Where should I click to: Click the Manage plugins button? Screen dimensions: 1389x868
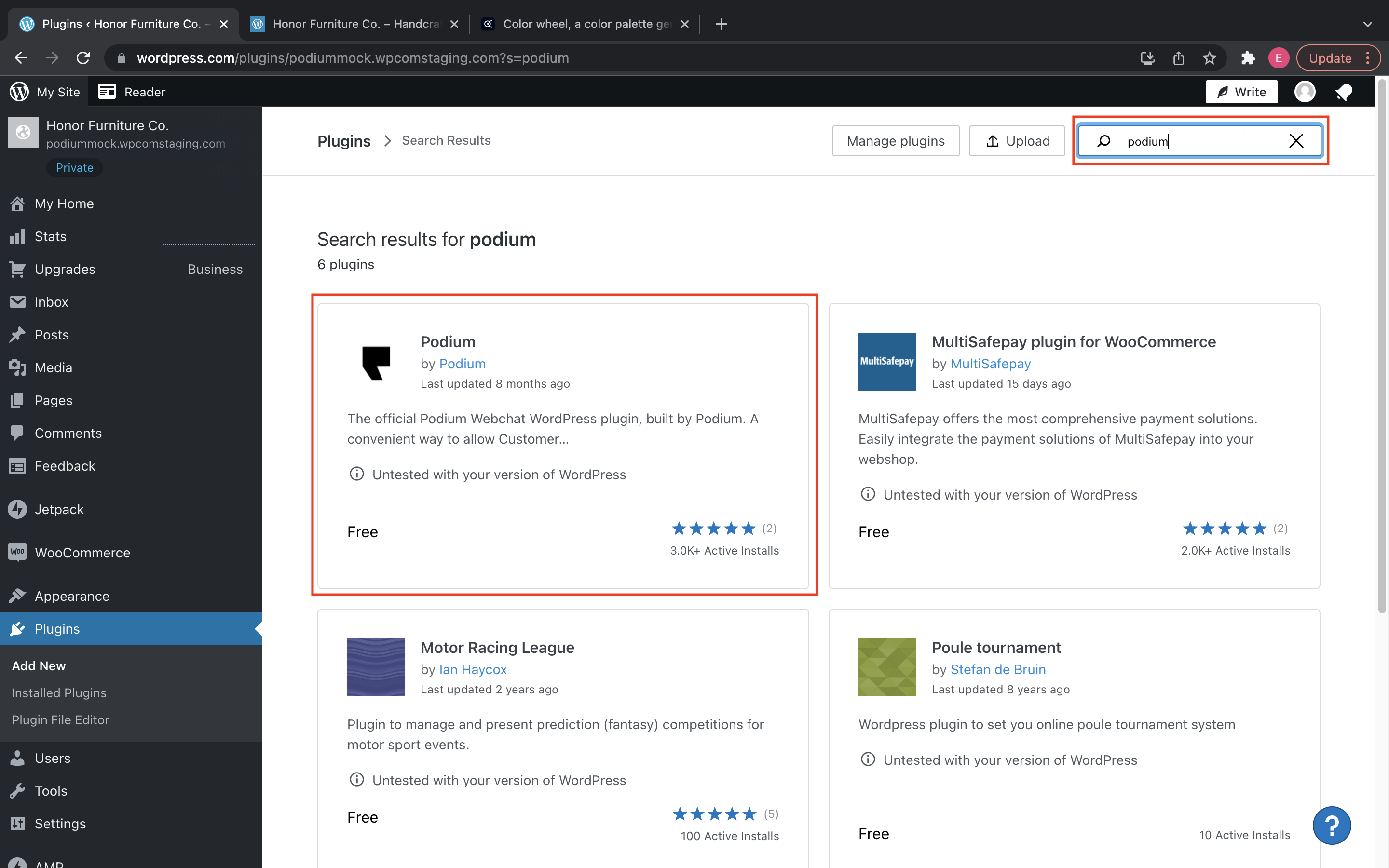pyautogui.click(x=896, y=141)
